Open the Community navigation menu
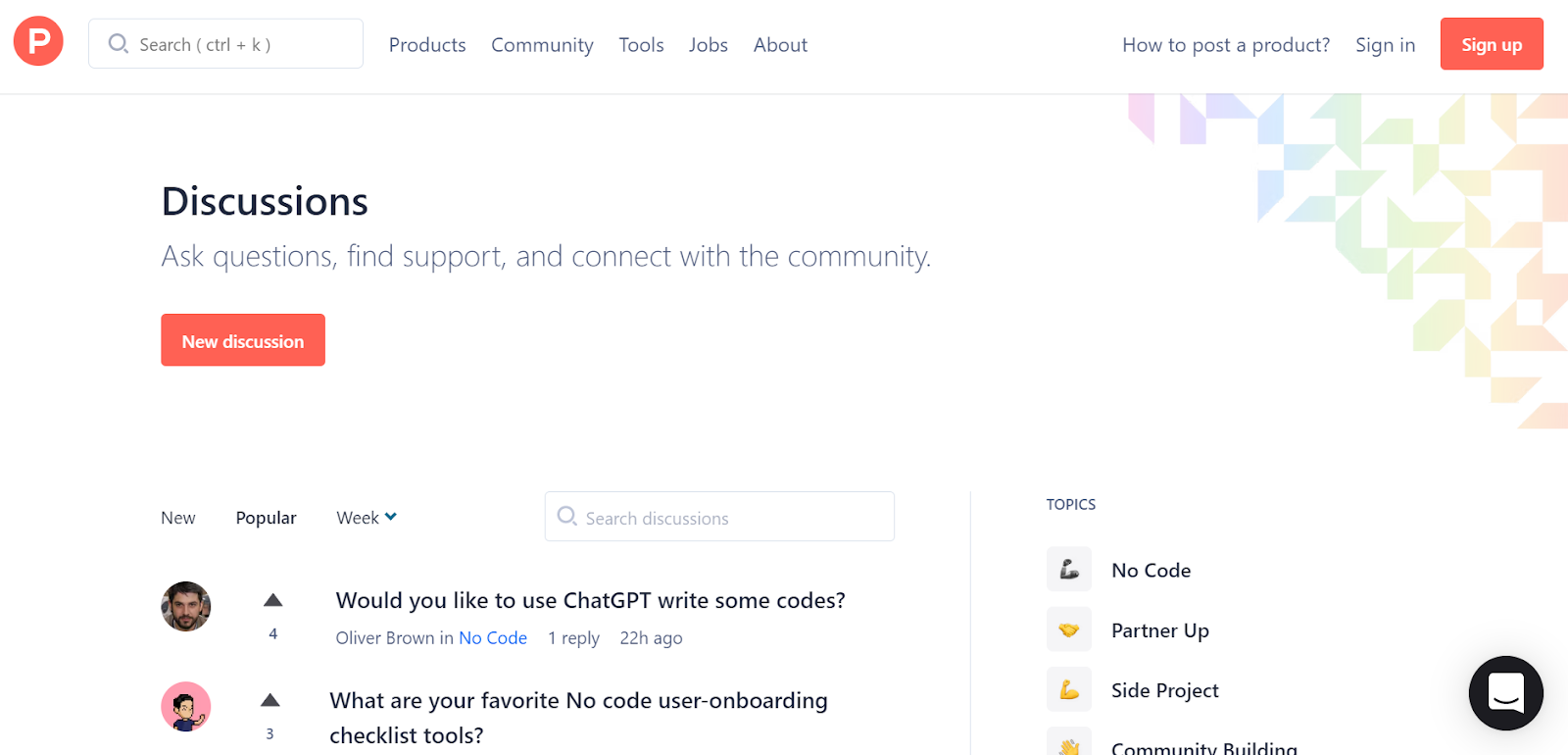The image size is (1568, 755). (x=542, y=45)
